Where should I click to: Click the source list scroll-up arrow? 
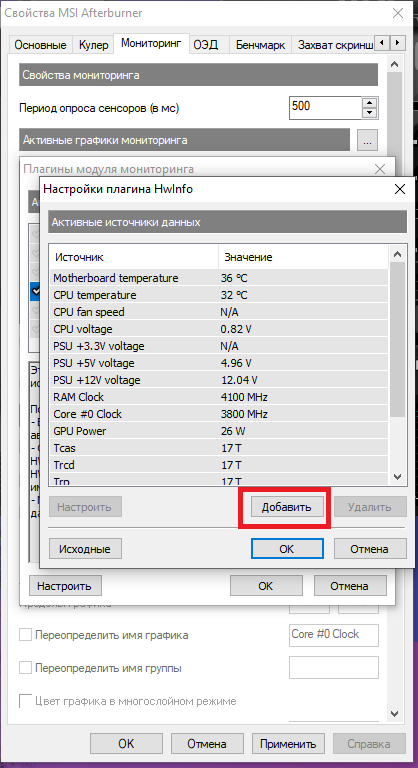397,254
